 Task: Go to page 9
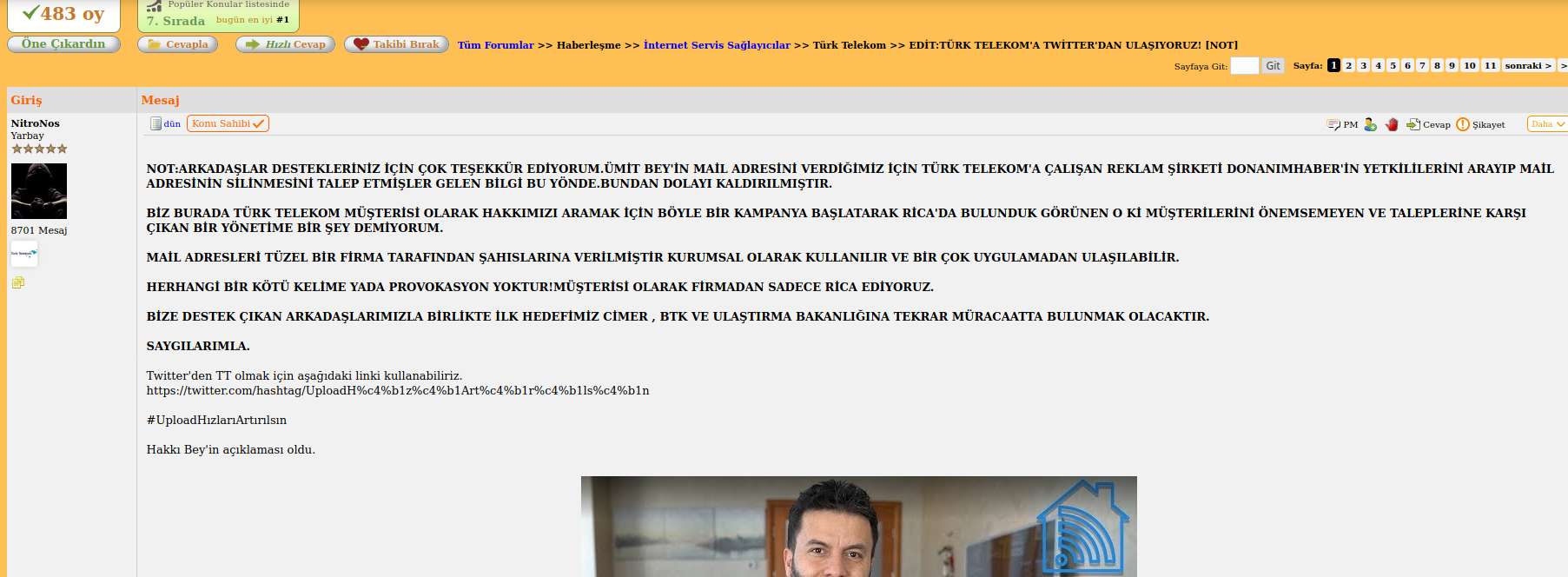pyautogui.click(x=1452, y=65)
